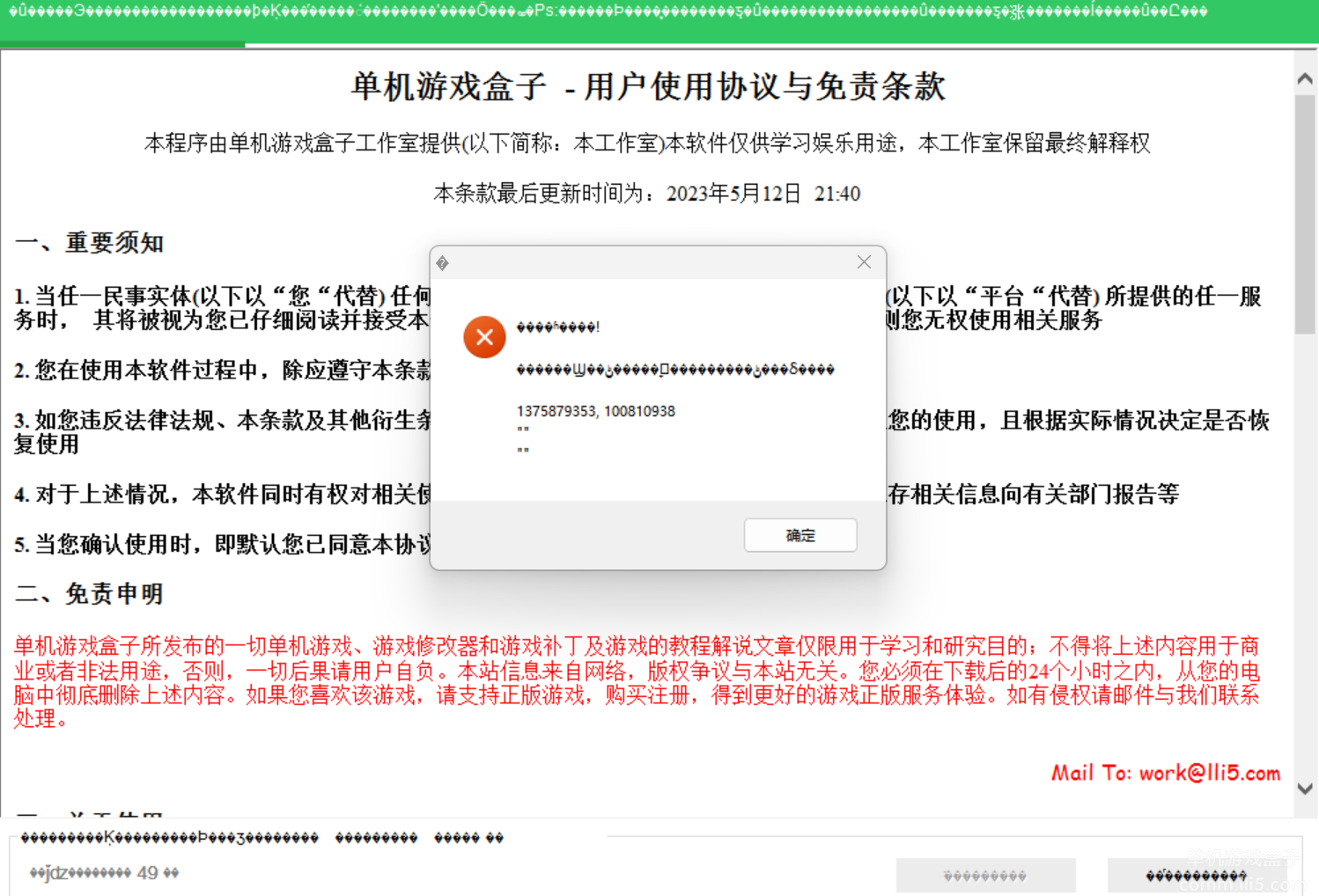Screen dimensions: 1319x896
Task: Click the title 单机游戏盒子 - 用户使用协议与免责条款
Action: [648, 86]
